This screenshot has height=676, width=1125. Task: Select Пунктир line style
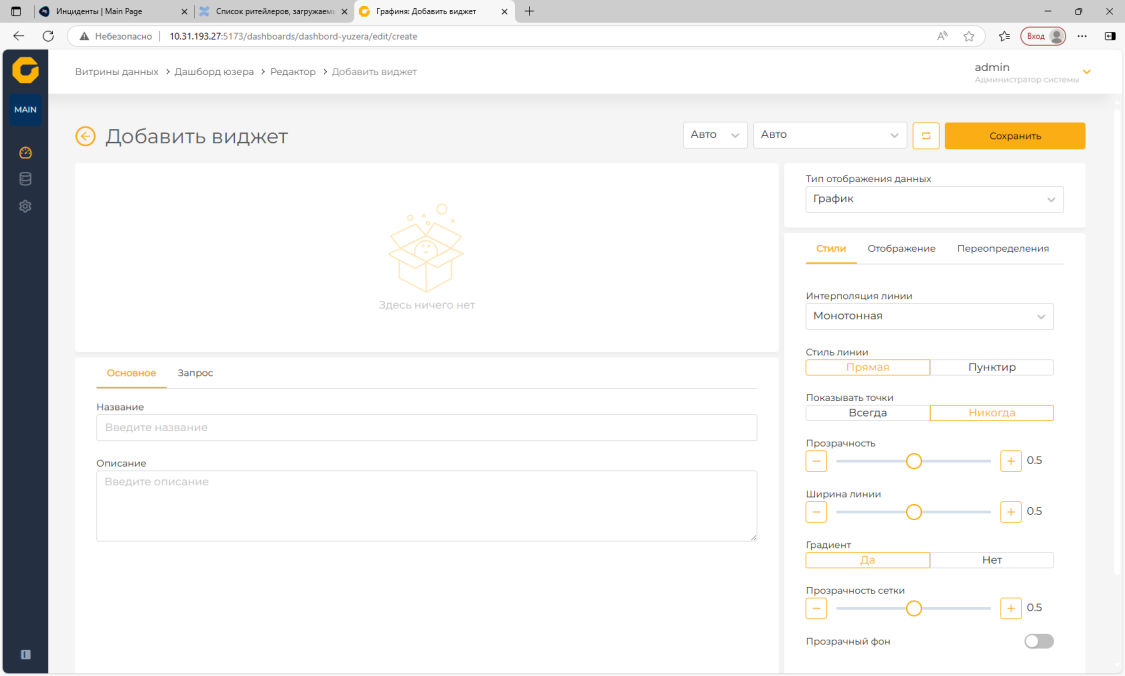(992, 367)
